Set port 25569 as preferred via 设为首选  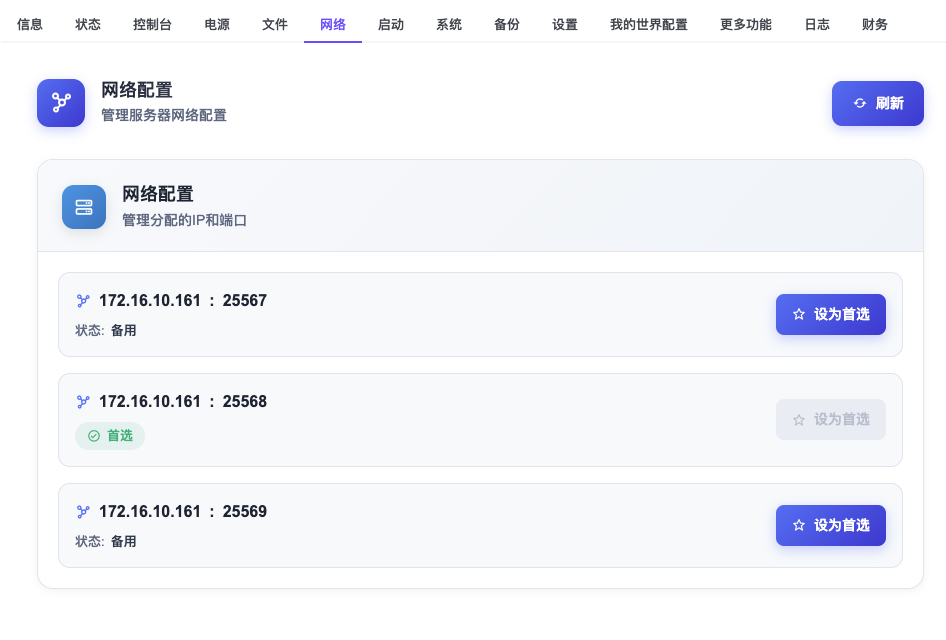(830, 525)
